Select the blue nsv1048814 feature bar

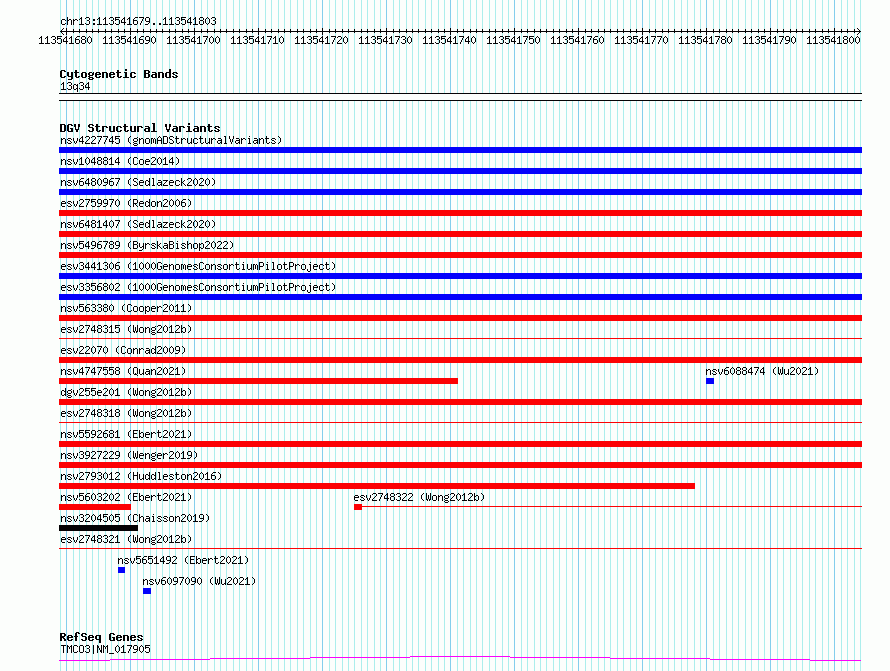(460, 171)
